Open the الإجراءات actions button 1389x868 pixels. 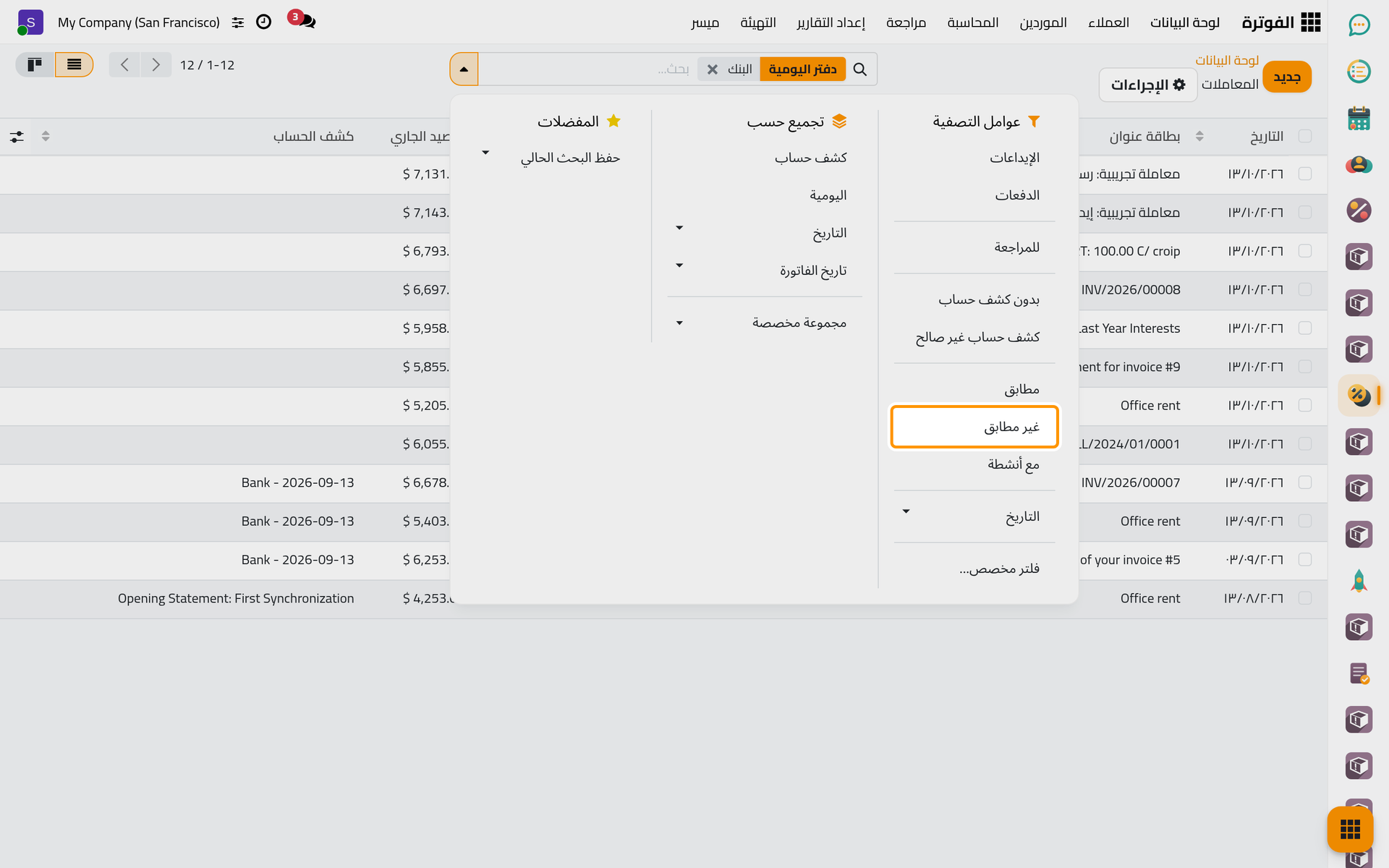pyautogui.click(x=1148, y=85)
